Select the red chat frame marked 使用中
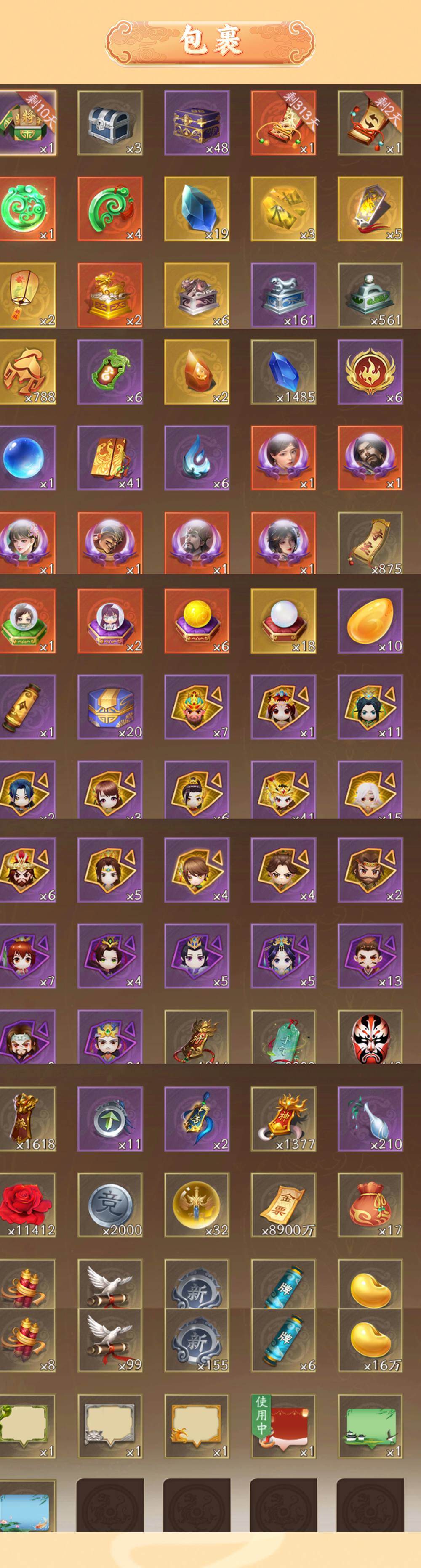 click(x=283, y=1426)
